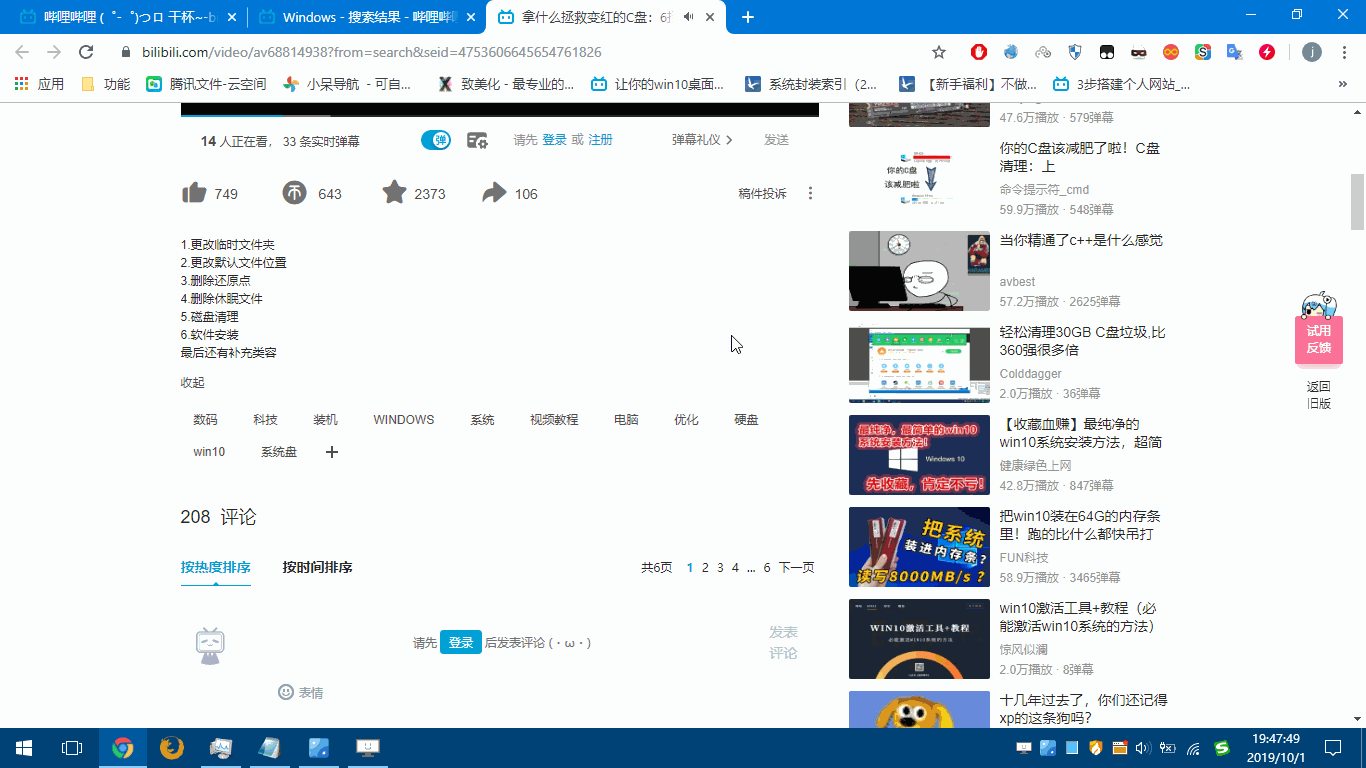1366x768 pixels.
Task: Open the win10激活工具+教程 video thumbnail
Action: (x=918, y=639)
